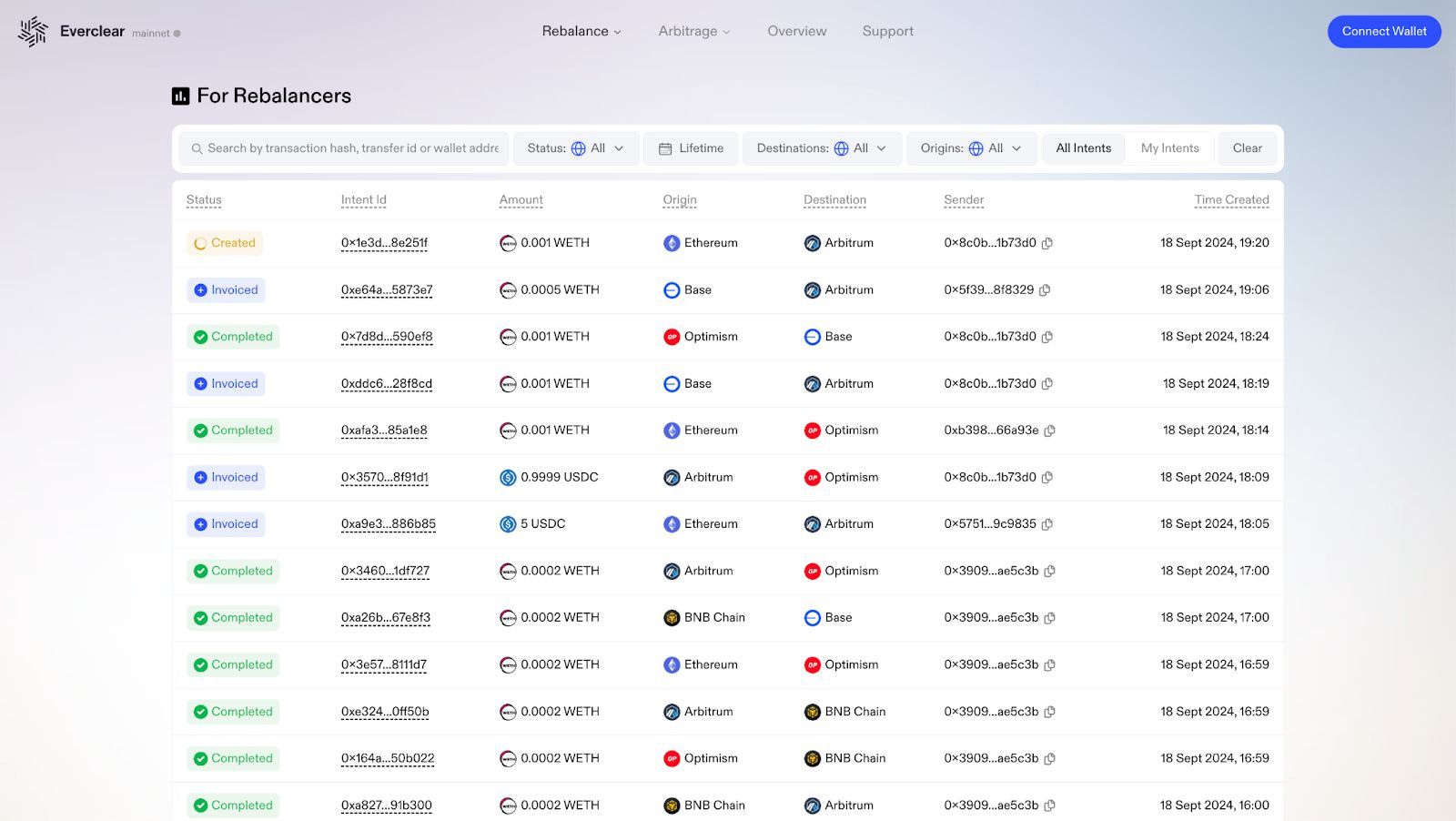Click the Connect Wallet button
This screenshot has height=821, width=1456.
[1384, 32]
